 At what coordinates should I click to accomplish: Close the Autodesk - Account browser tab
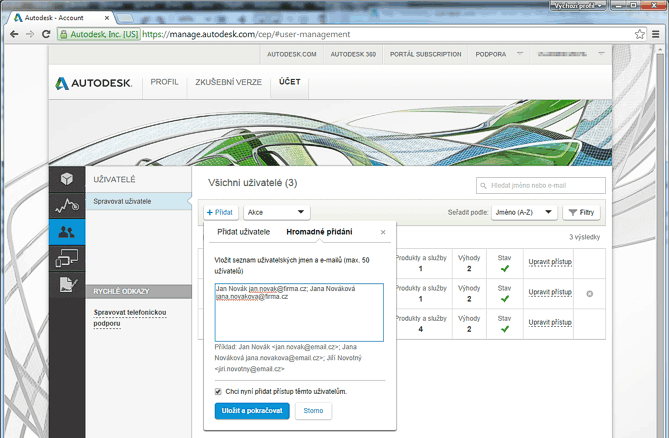tap(107, 18)
